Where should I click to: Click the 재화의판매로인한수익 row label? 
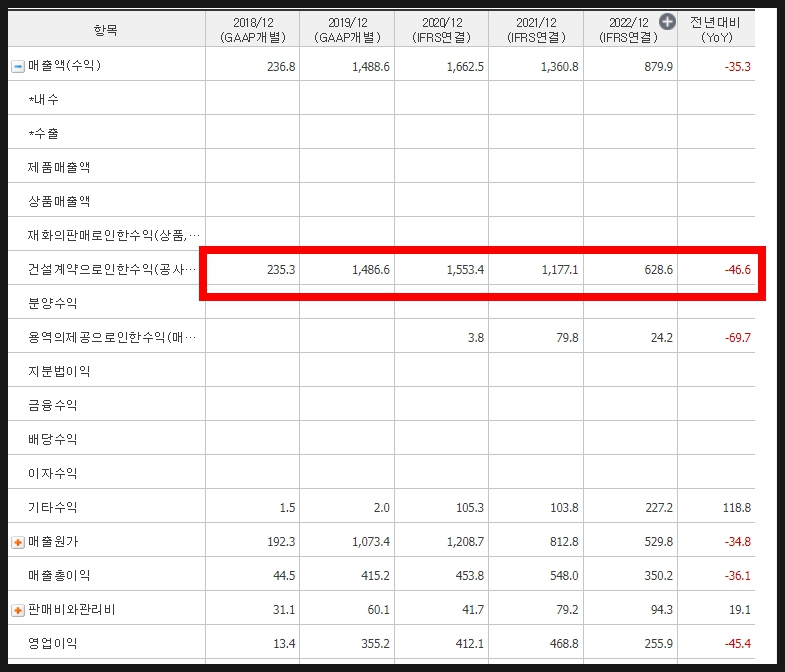114,235
